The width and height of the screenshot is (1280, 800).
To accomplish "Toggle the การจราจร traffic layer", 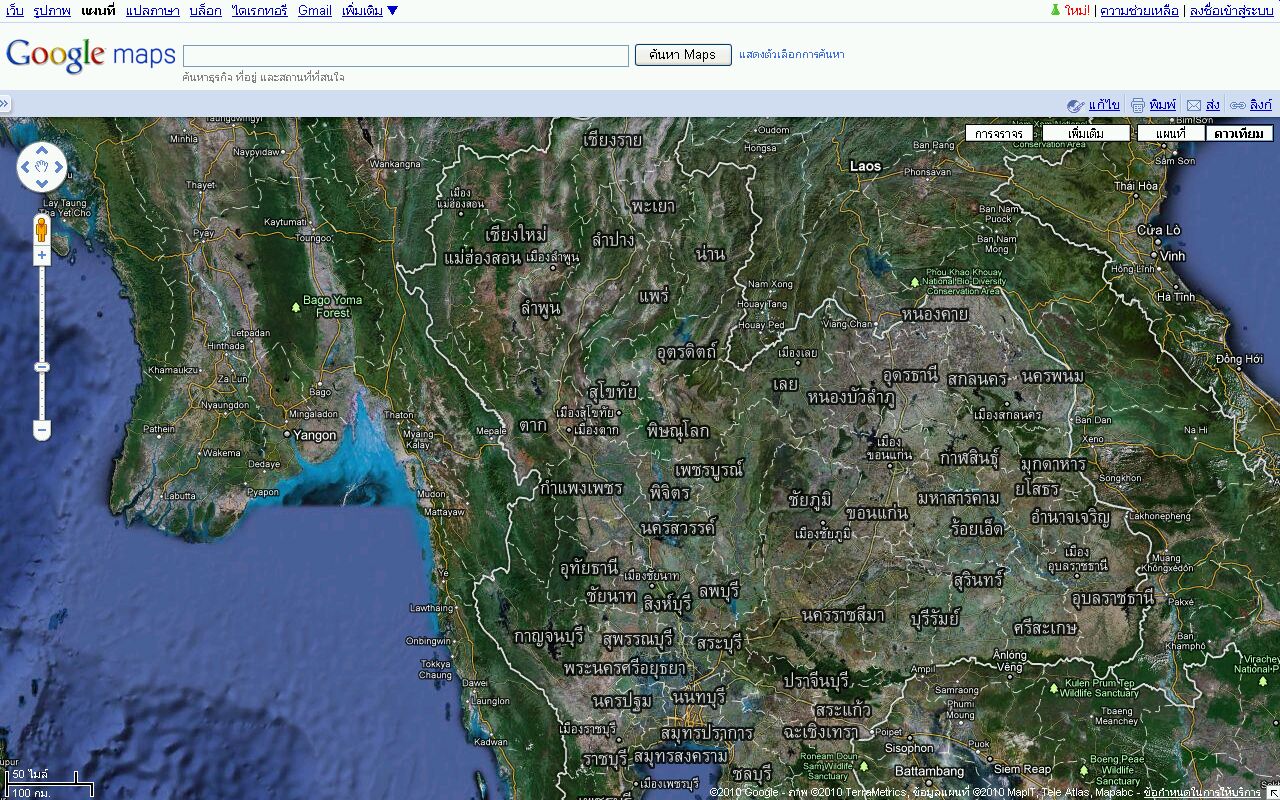I will click(999, 133).
